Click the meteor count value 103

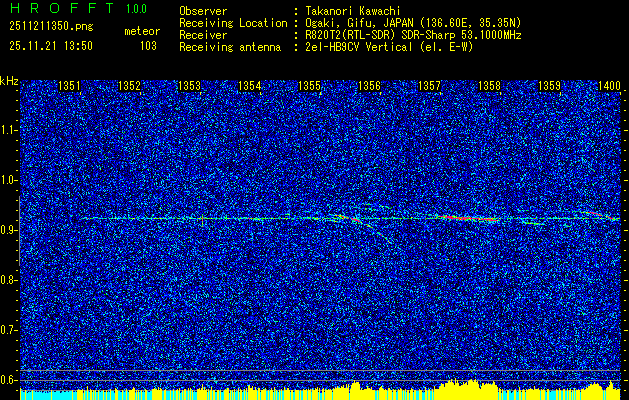[x=148, y=46]
